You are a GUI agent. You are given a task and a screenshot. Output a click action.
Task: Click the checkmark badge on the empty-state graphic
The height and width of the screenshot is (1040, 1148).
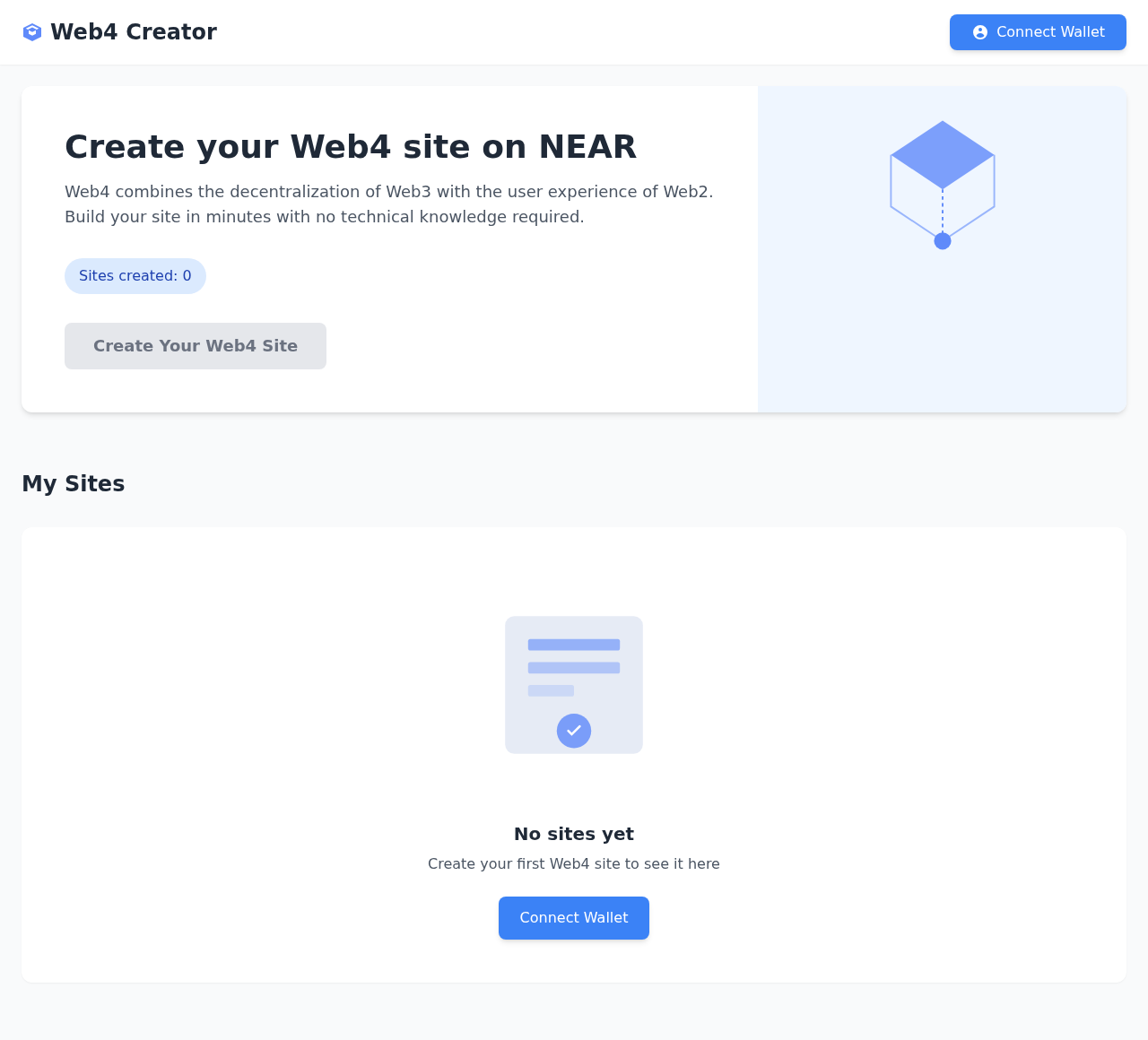pos(574,731)
